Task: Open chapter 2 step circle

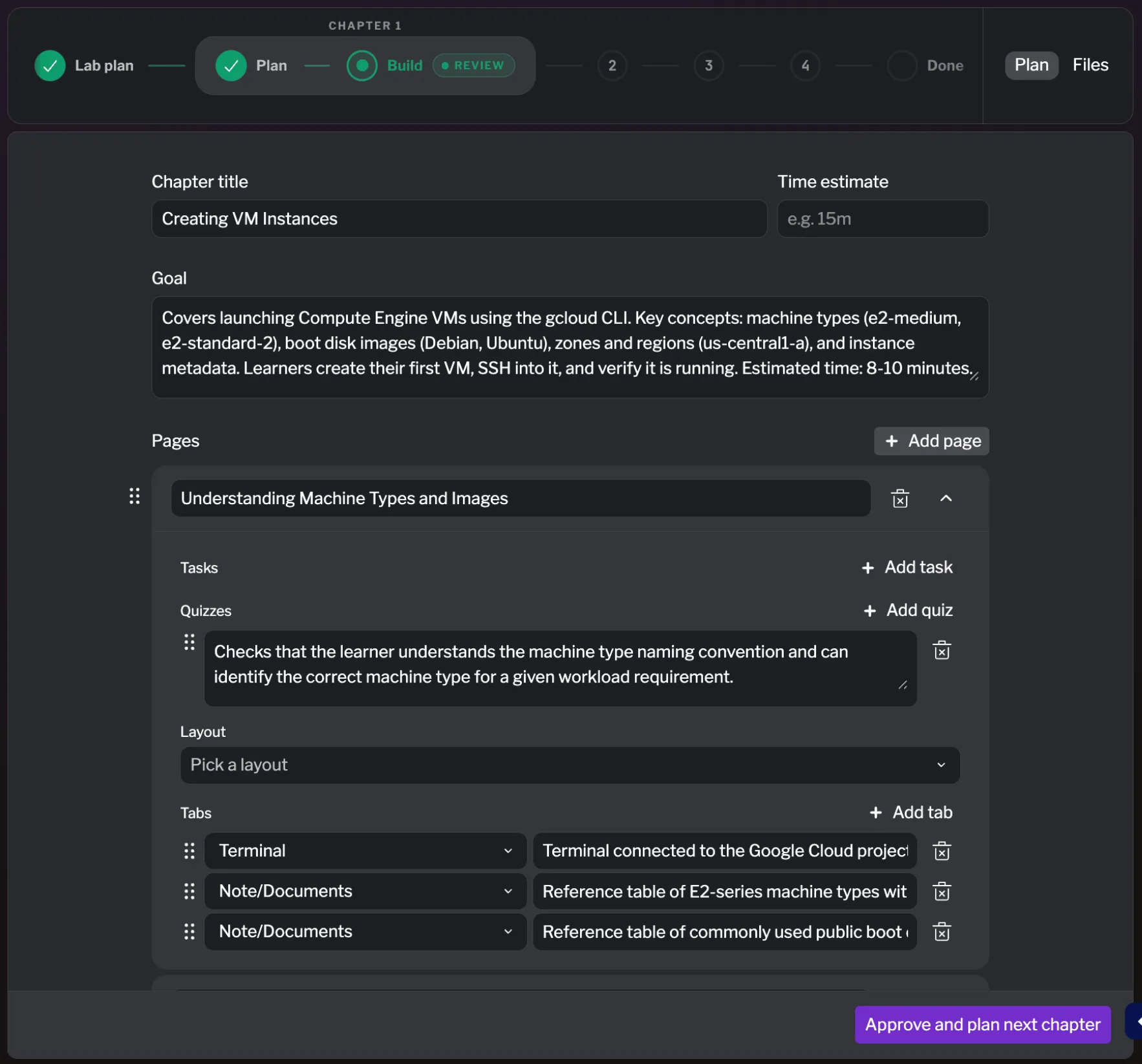Action: (x=612, y=65)
